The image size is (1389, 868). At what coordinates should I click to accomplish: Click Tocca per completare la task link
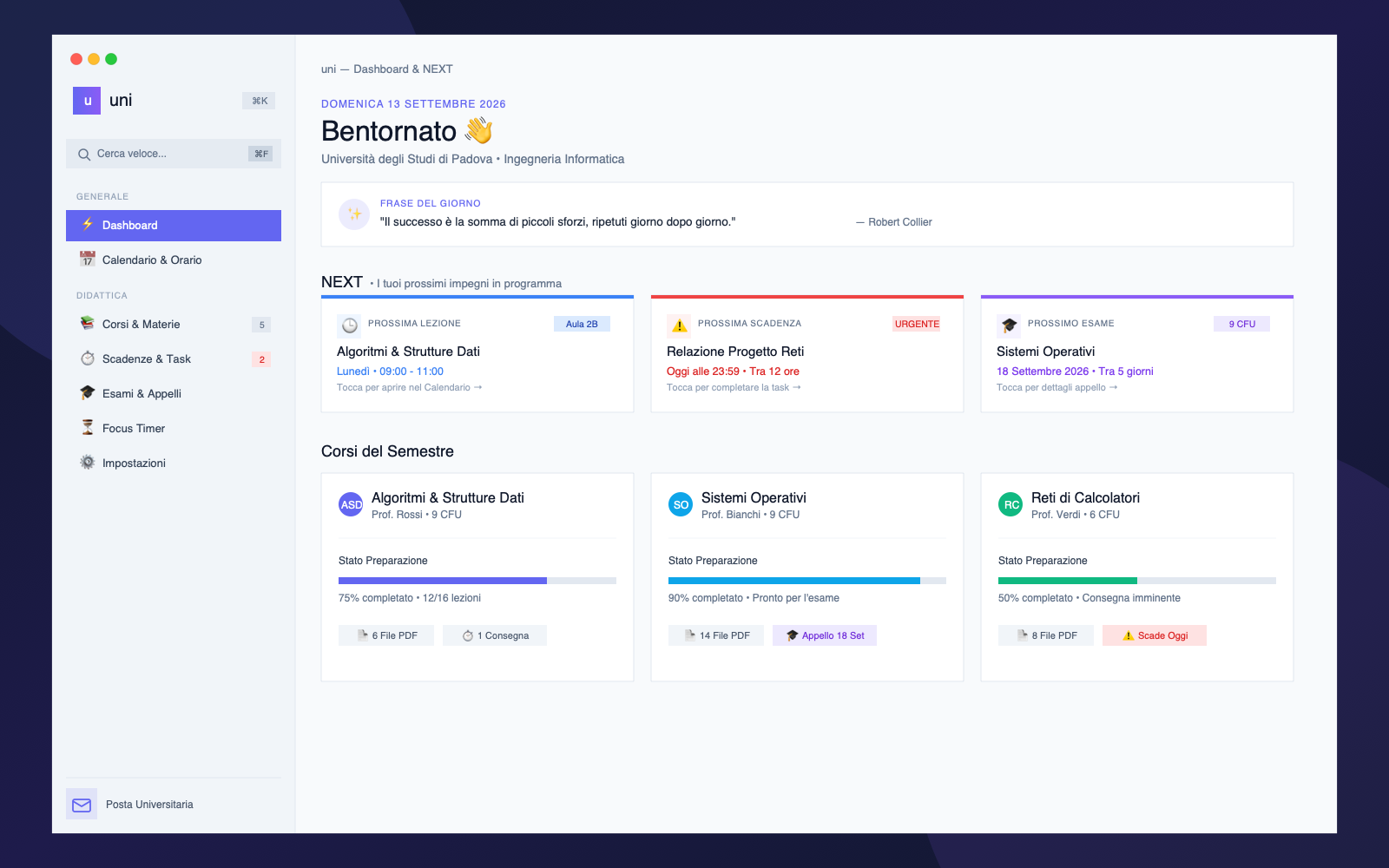tap(734, 388)
